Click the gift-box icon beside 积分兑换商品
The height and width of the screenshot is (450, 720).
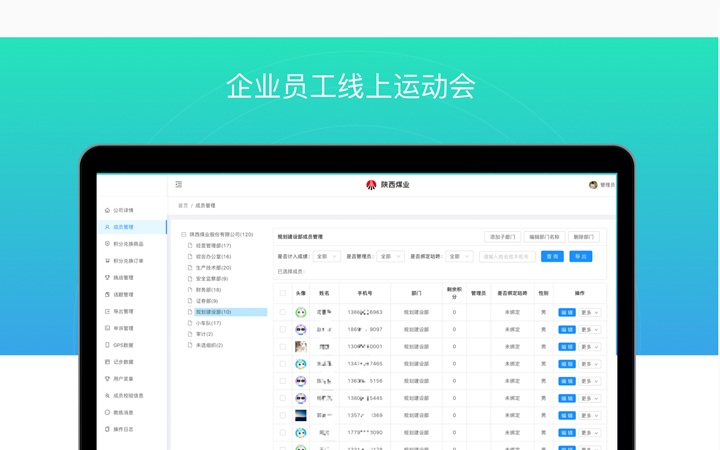[x=107, y=244]
